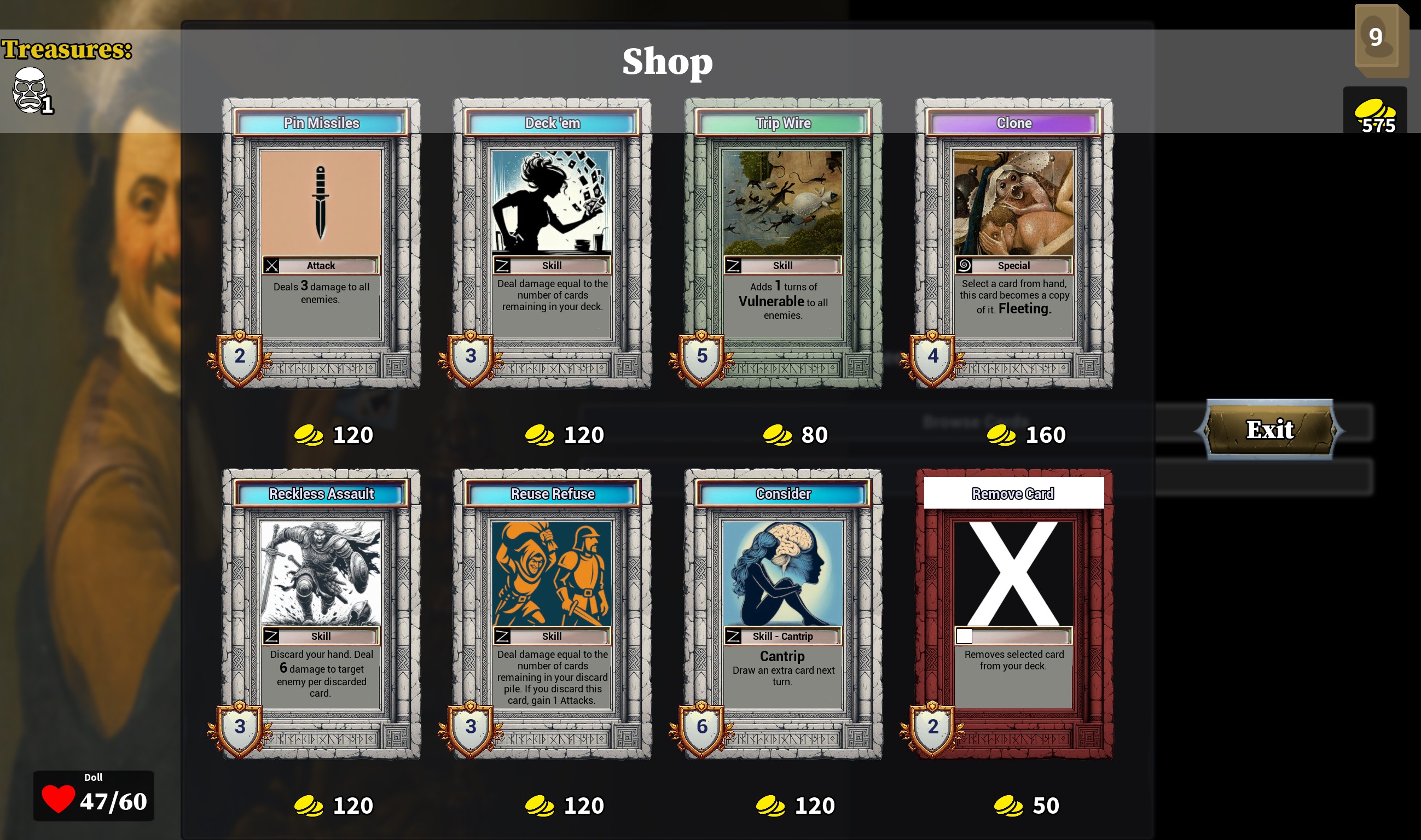
Task: Select the Pin Missiles card artwork
Action: [x=321, y=203]
